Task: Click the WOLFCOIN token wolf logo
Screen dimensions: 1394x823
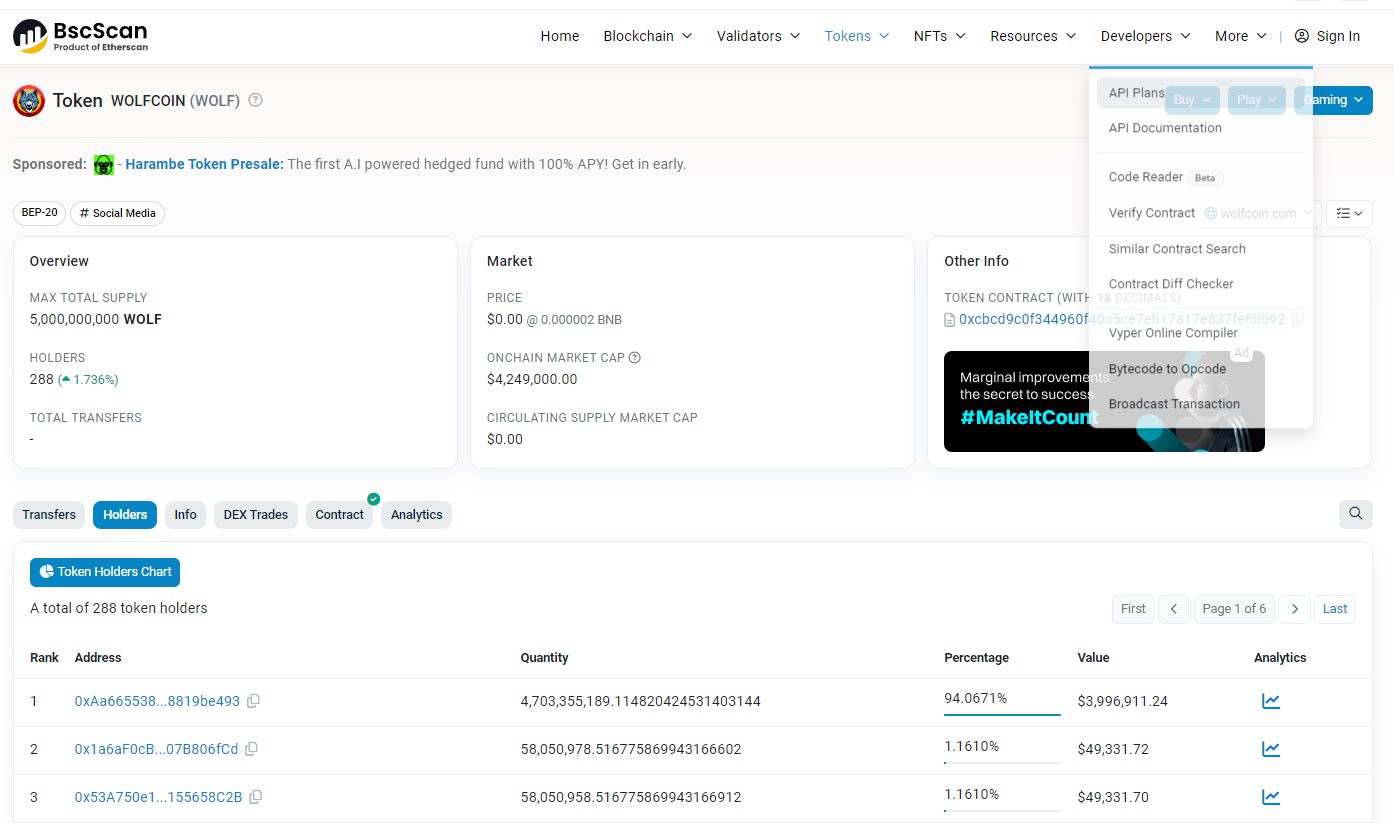Action: click(29, 101)
